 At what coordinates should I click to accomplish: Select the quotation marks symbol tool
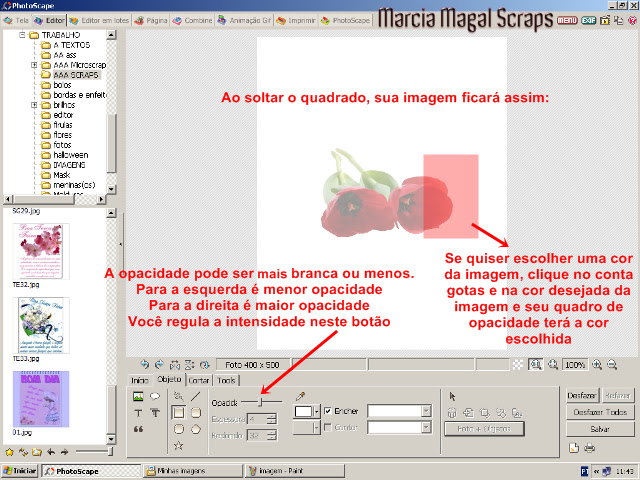click(x=138, y=429)
